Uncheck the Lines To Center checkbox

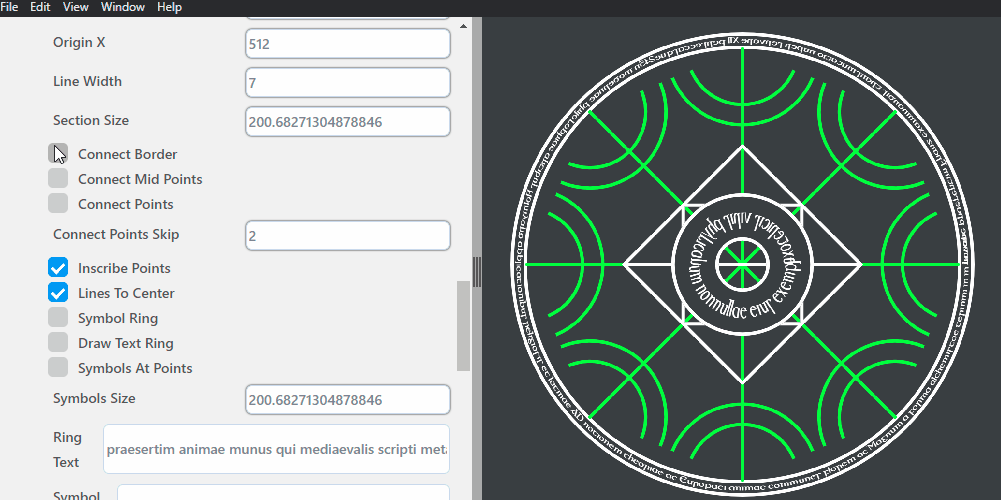pos(58,292)
